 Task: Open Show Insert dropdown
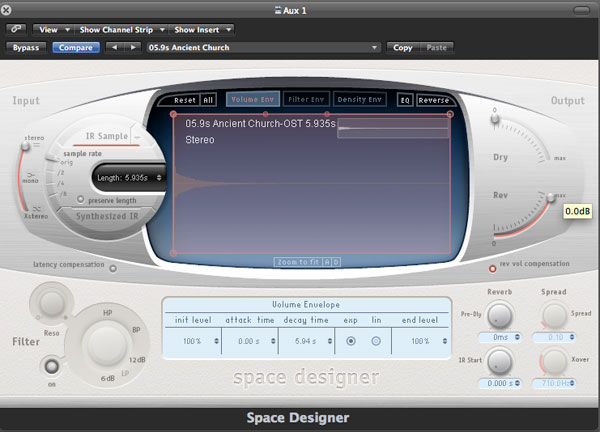click(x=202, y=29)
